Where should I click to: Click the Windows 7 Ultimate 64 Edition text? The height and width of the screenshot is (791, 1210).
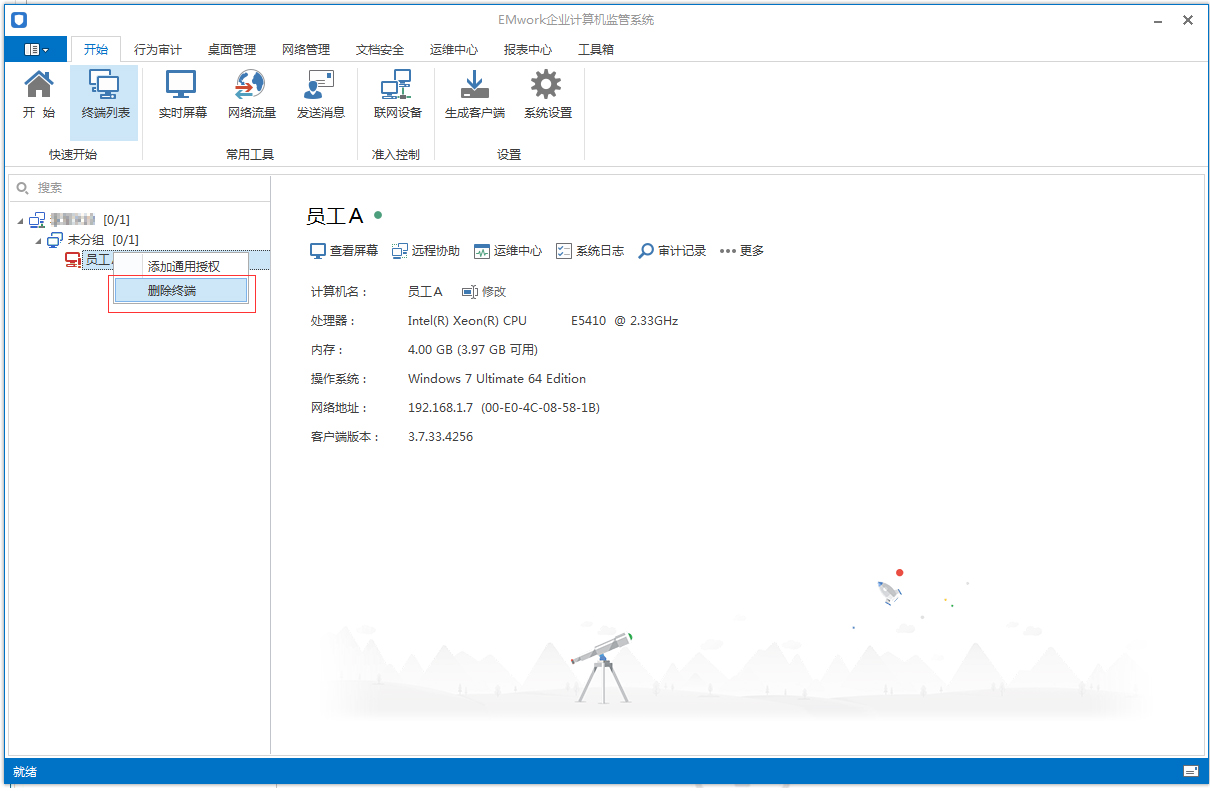coord(497,379)
